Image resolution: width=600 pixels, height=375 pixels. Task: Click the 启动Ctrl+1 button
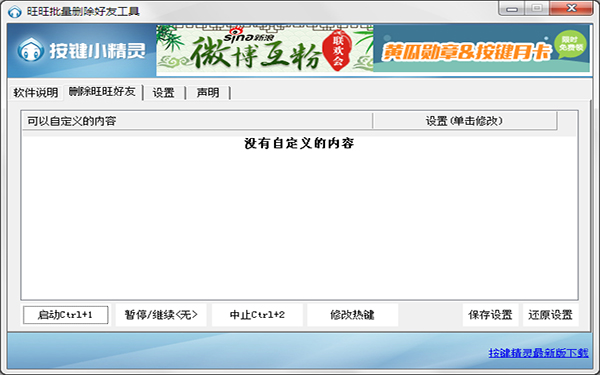[x=65, y=315]
